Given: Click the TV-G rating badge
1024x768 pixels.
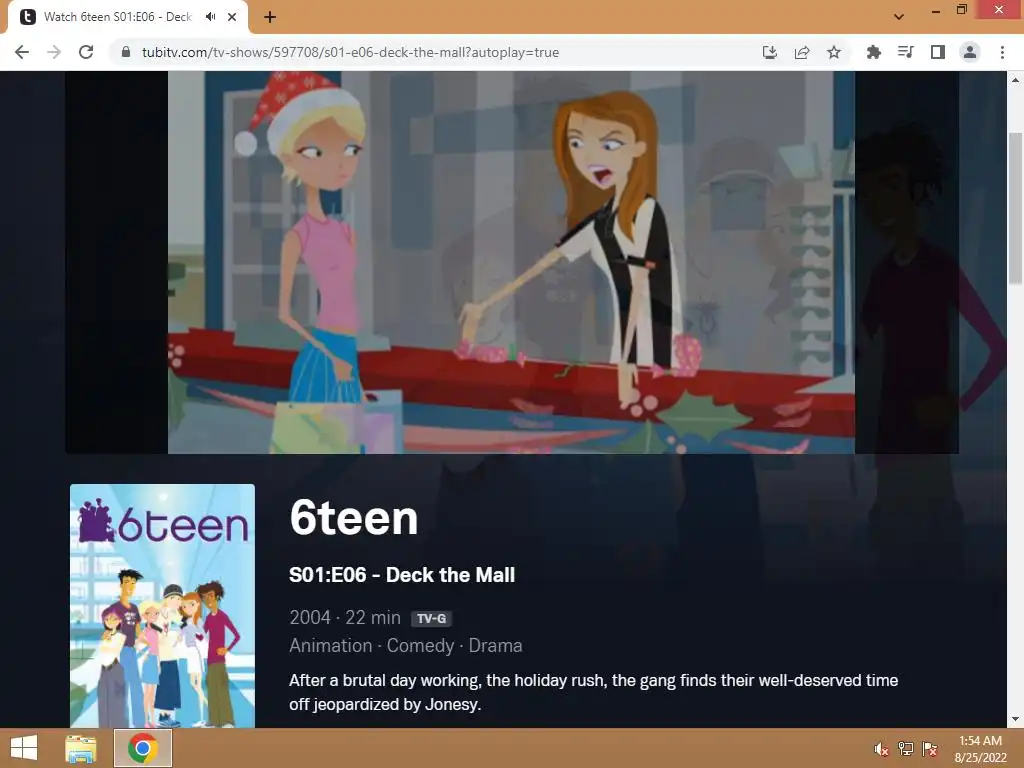Looking at the screenshot, I should [x=431, y=618].
